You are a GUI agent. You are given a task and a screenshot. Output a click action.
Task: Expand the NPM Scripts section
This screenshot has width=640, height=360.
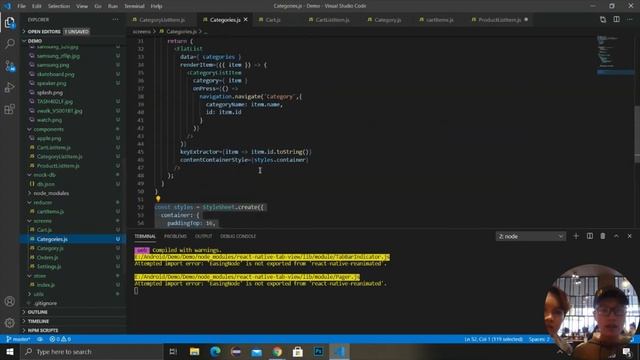coord(42,330)
